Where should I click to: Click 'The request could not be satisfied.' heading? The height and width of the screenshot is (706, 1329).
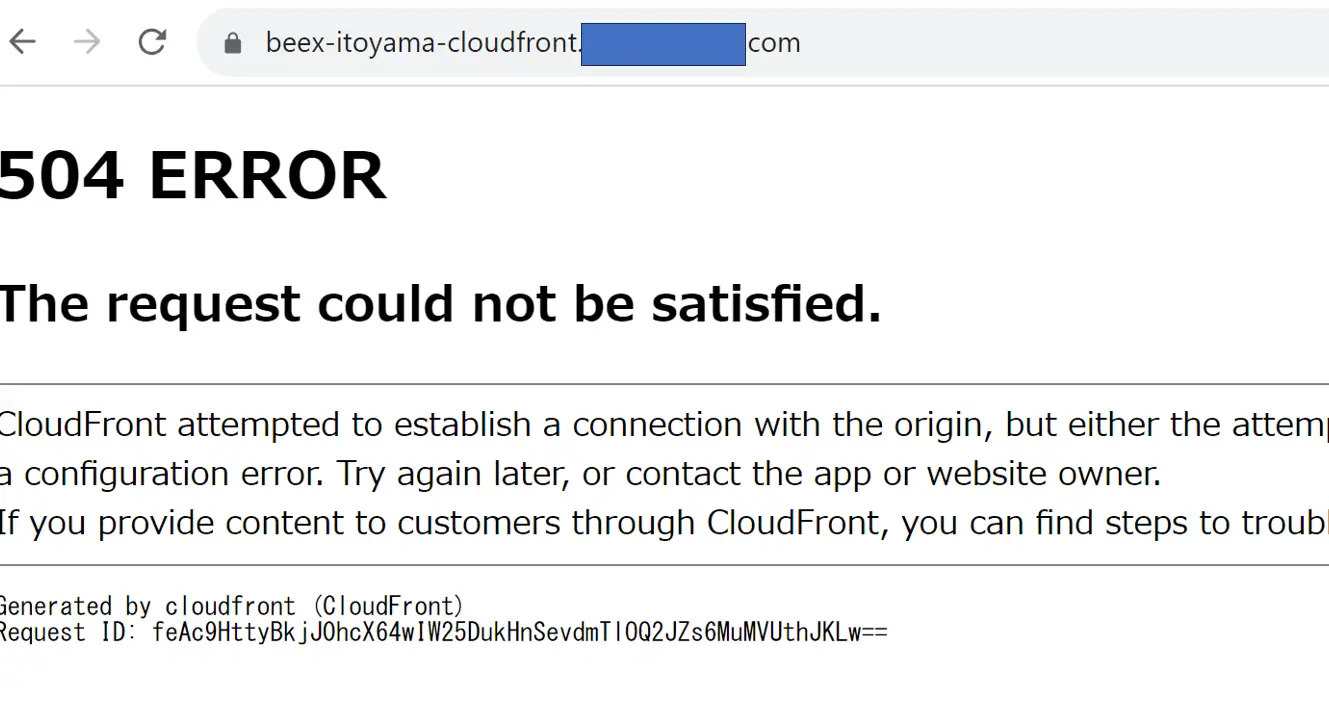click(441, 303)
